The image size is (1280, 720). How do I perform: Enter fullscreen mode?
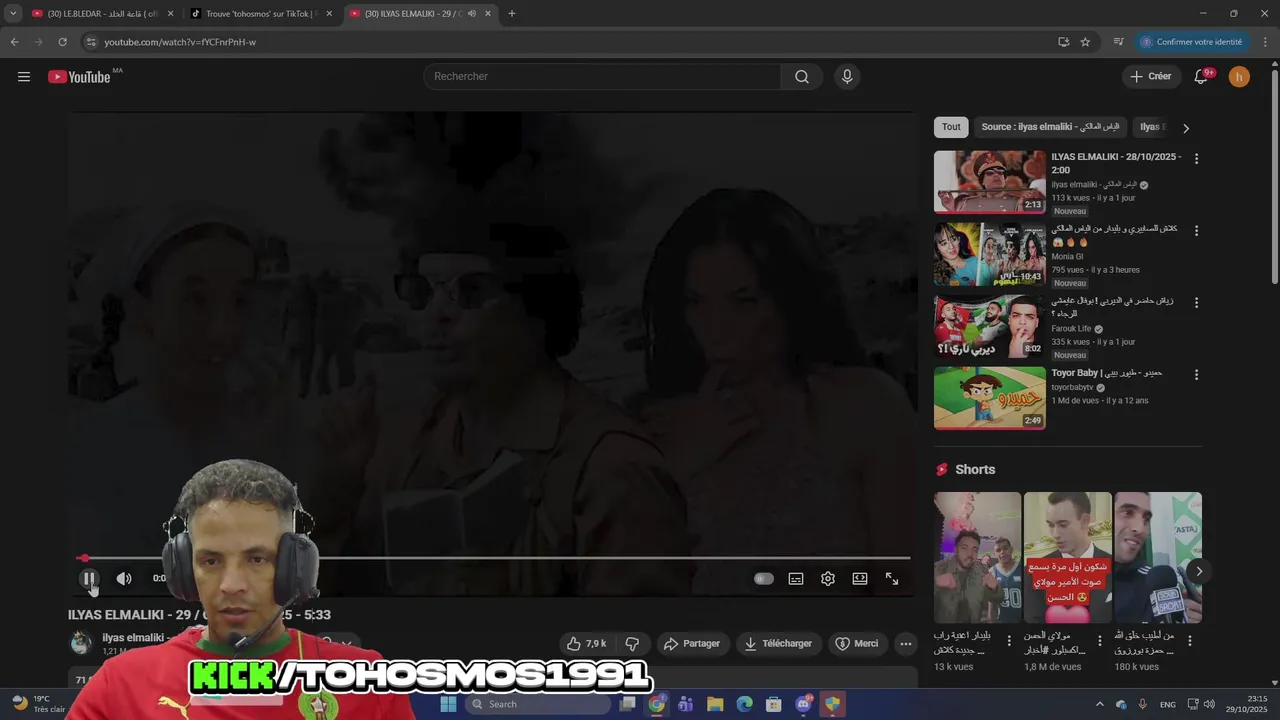pyautogui.click(x=892, y=578)
